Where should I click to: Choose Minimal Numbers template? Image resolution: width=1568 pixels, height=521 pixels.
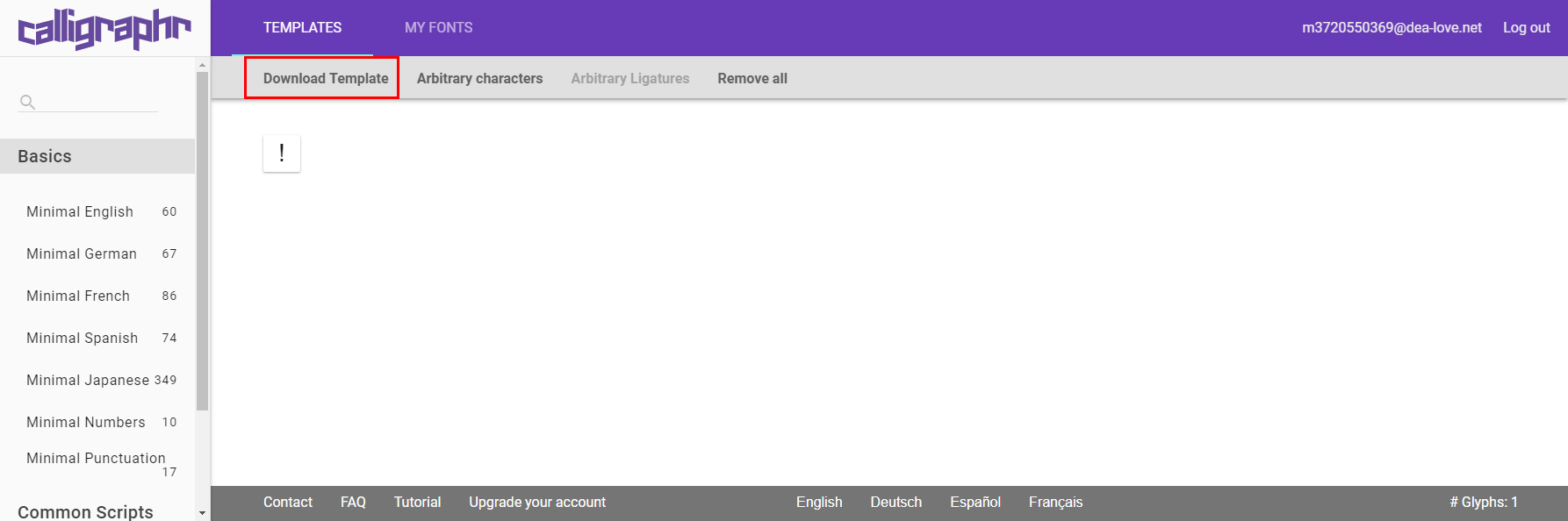86,422
